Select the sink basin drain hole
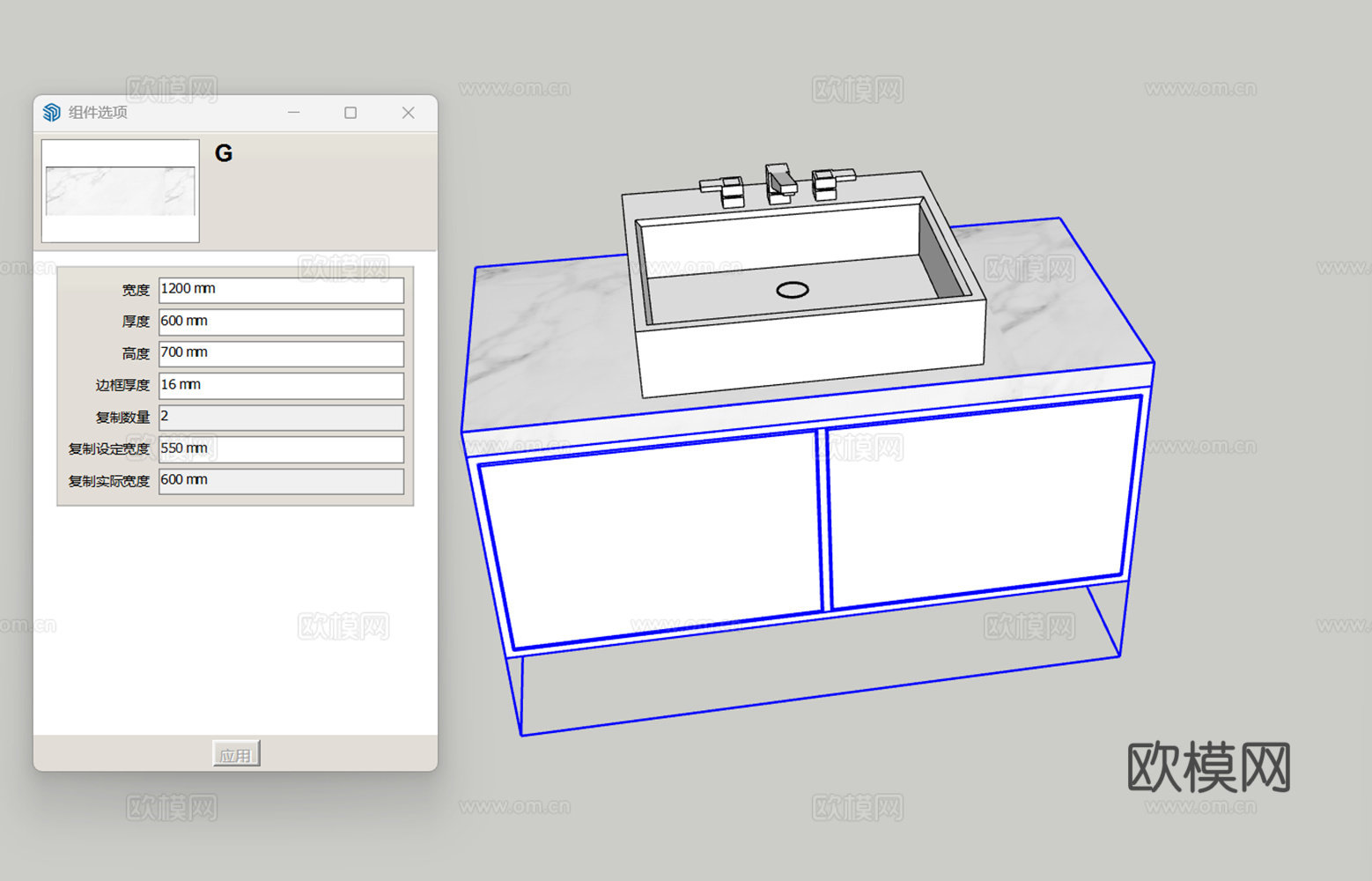 (x=793, y=290)
